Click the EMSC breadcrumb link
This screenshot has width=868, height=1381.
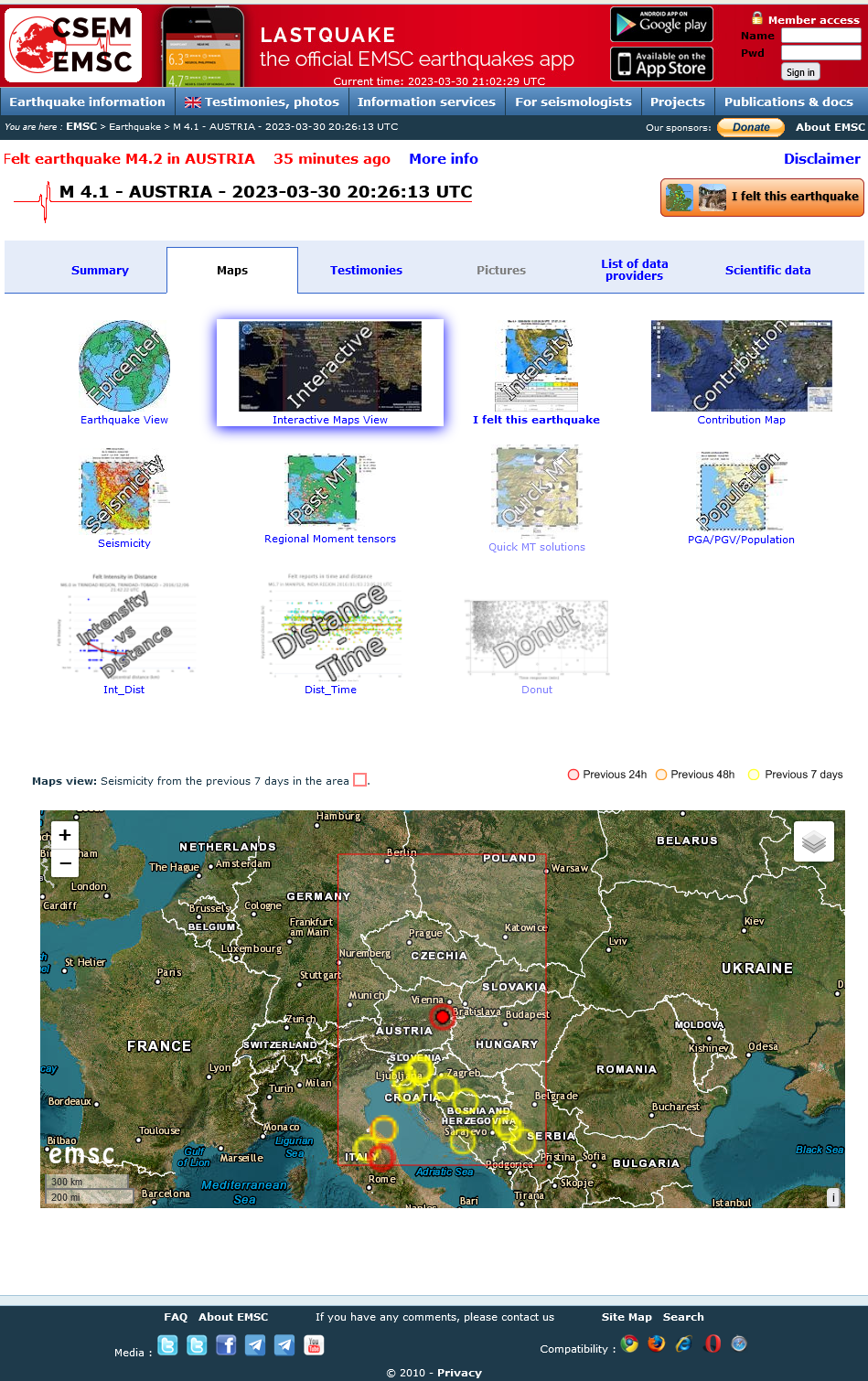81,126
